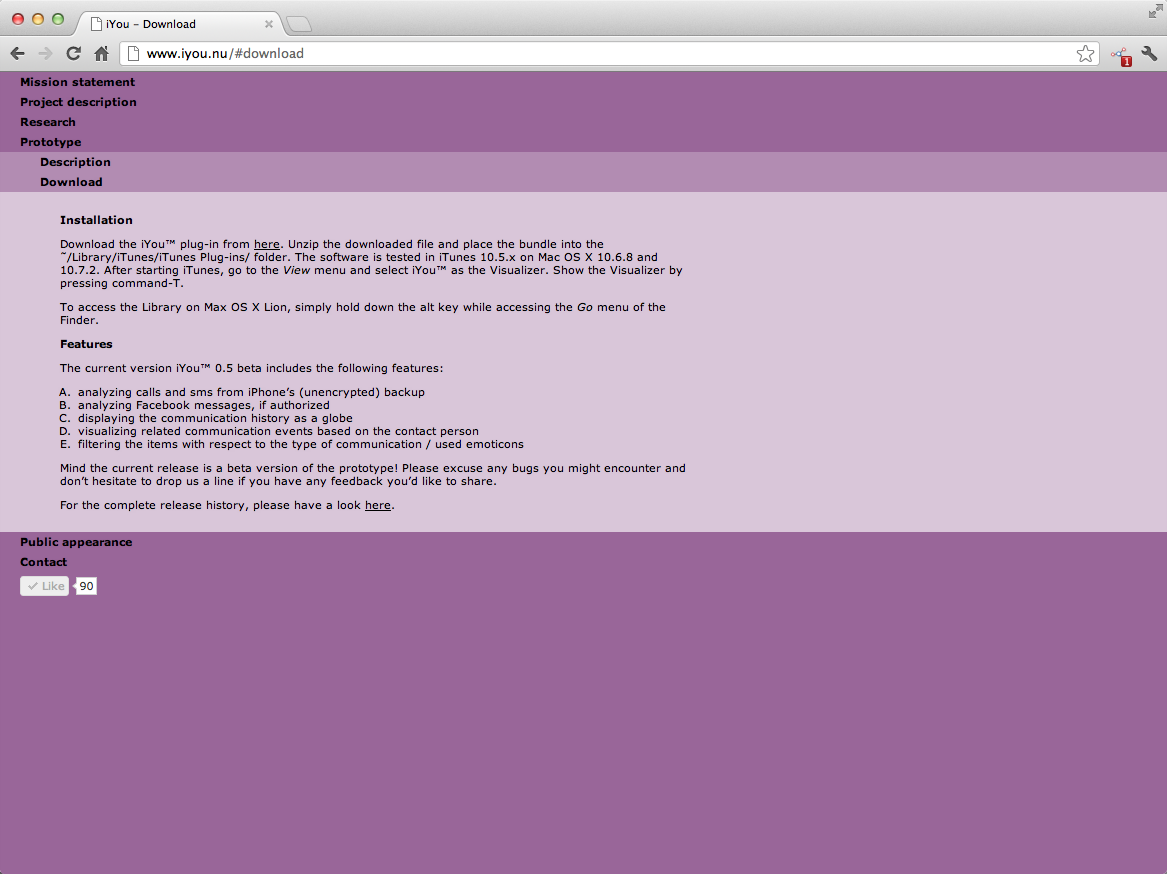Viewport: 1167px width, 874px height.
Task: Bookmark page with the star icon
Action: [x=1085, y=54]
